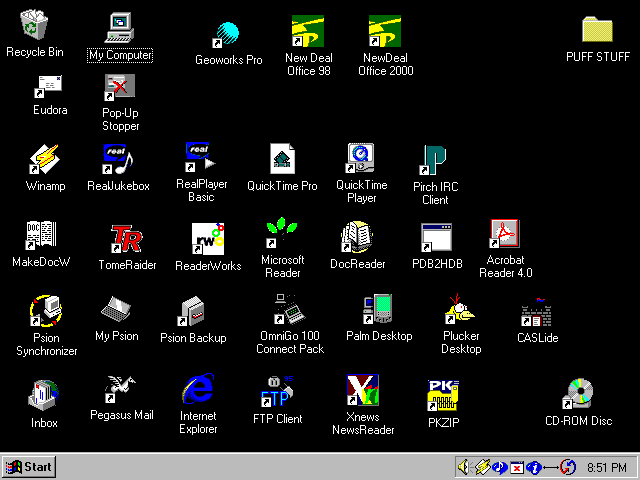640x480 pixels.
Task: Click the Pop-Up Stopper desktop icon
Action: 120,90
